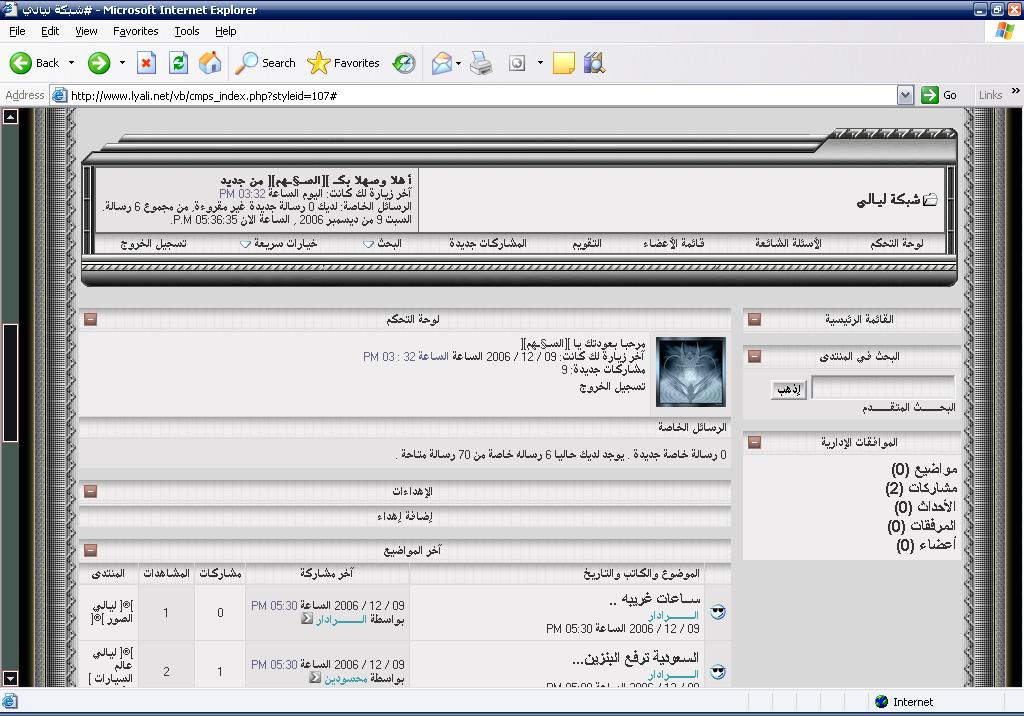Viewport: 1024px width, 716px height.
Task: Open the History toolbar icon
Action: [404, 63]
